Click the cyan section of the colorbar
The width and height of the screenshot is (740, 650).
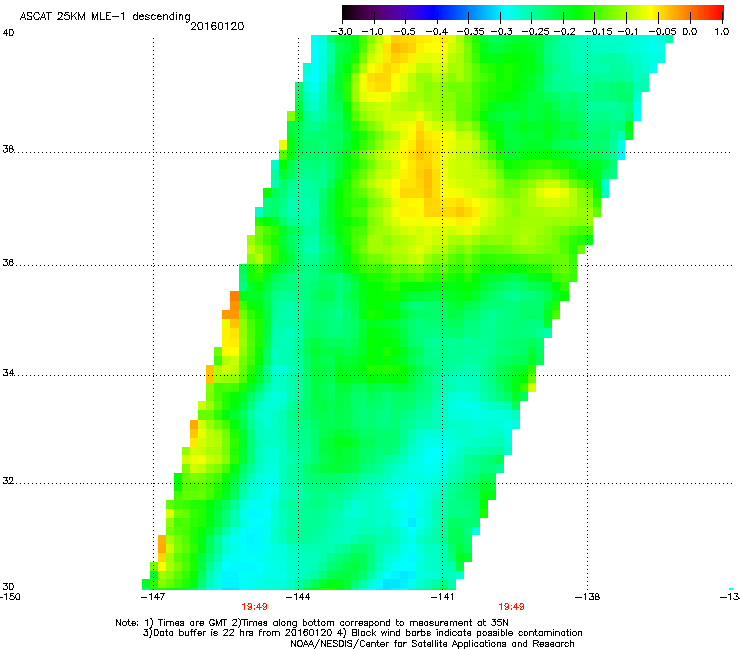pos(507,13)
